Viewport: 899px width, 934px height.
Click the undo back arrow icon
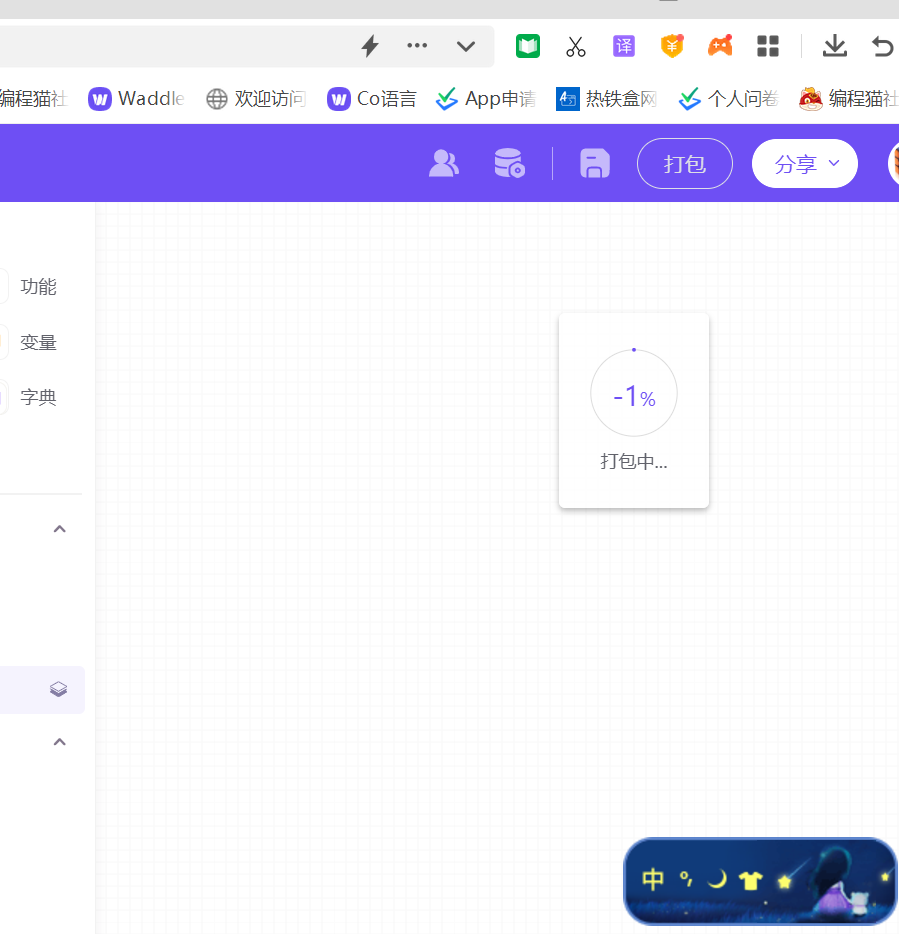pos(882,46)
